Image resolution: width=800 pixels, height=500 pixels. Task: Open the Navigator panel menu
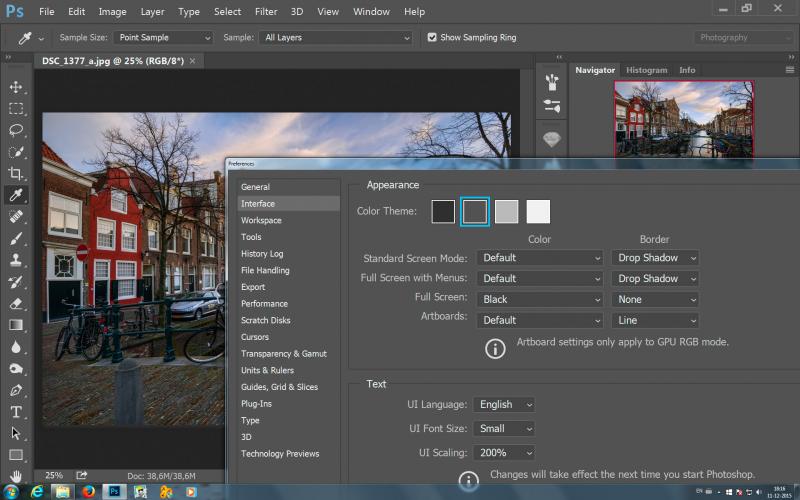tap(790, 70)
